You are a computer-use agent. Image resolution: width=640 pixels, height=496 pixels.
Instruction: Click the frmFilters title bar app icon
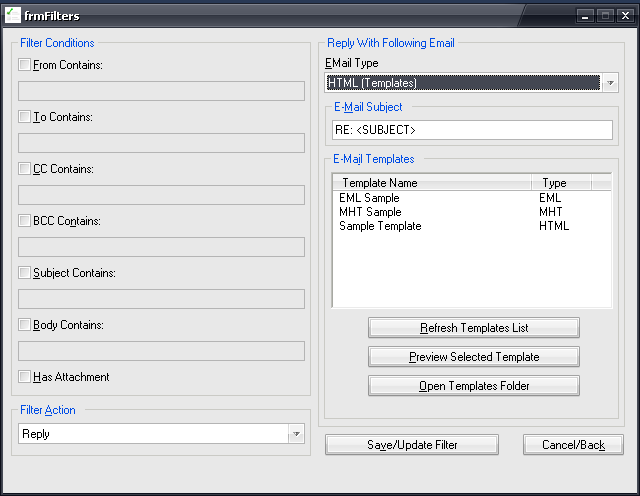(13, 15)
